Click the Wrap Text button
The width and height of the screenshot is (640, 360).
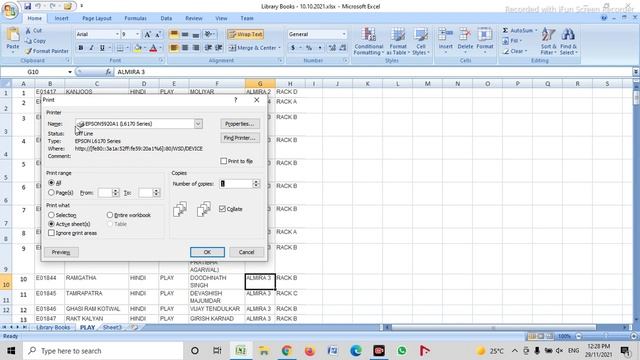pyautogui.click(x=245, y=34)
